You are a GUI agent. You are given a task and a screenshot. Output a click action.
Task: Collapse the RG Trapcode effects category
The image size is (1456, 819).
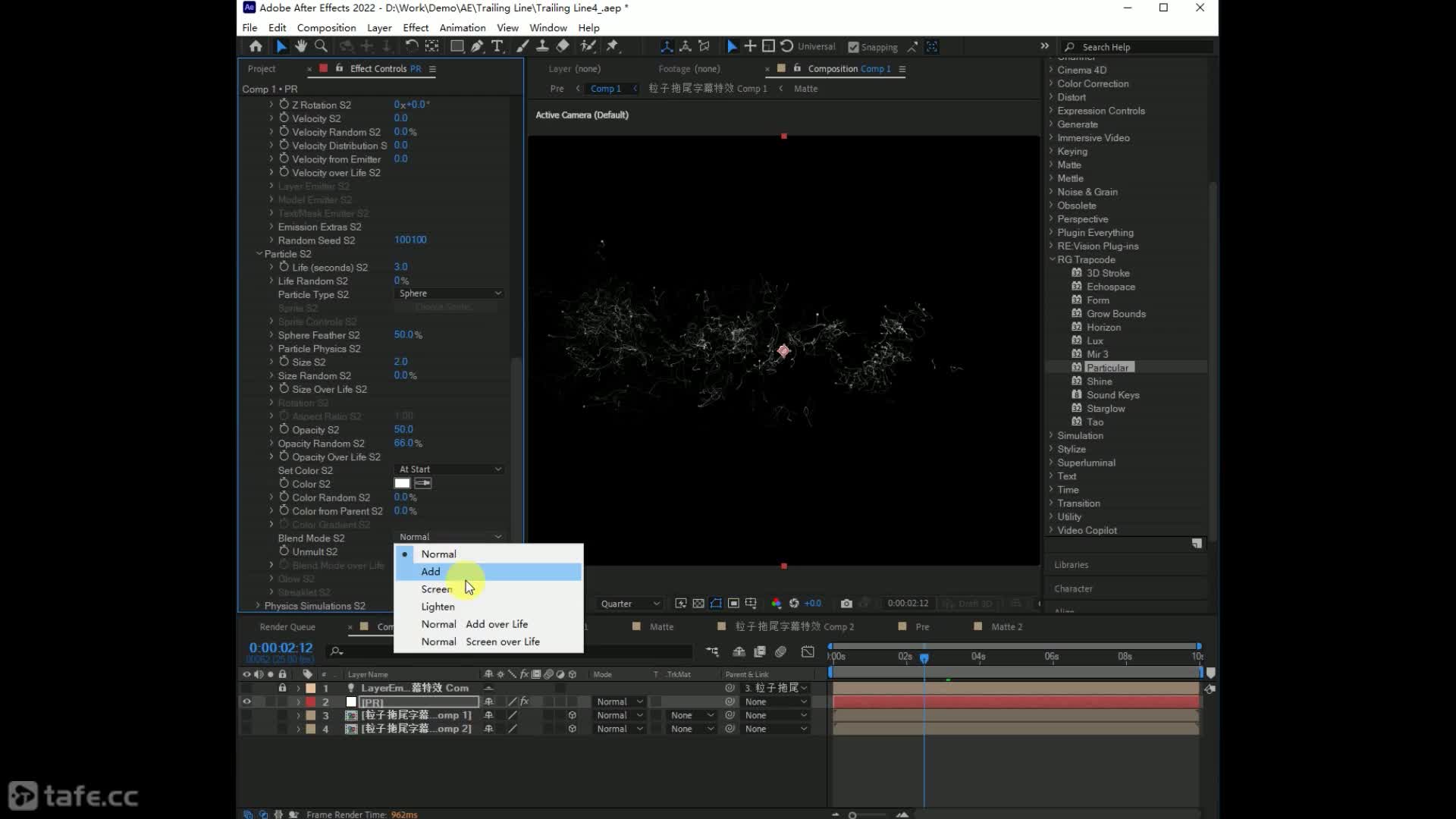1052,259
